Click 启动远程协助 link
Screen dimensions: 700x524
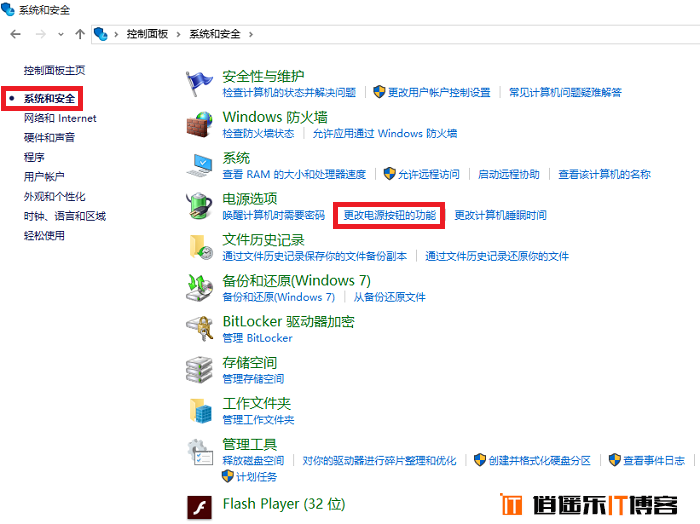coord(509,174)
